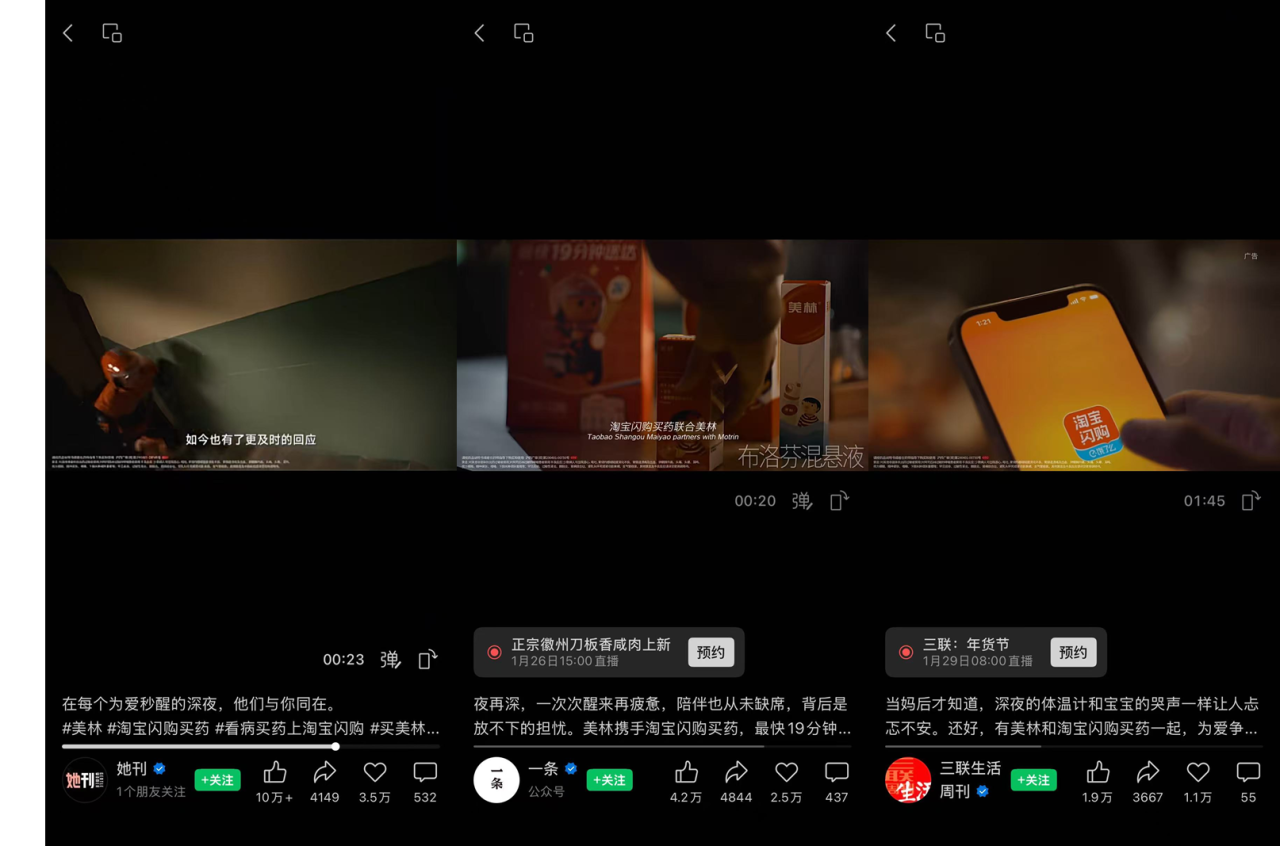1280x846 pixels.
Task: Follow 她刊 via the +关注 button
Action: click(x=217, y=779)
